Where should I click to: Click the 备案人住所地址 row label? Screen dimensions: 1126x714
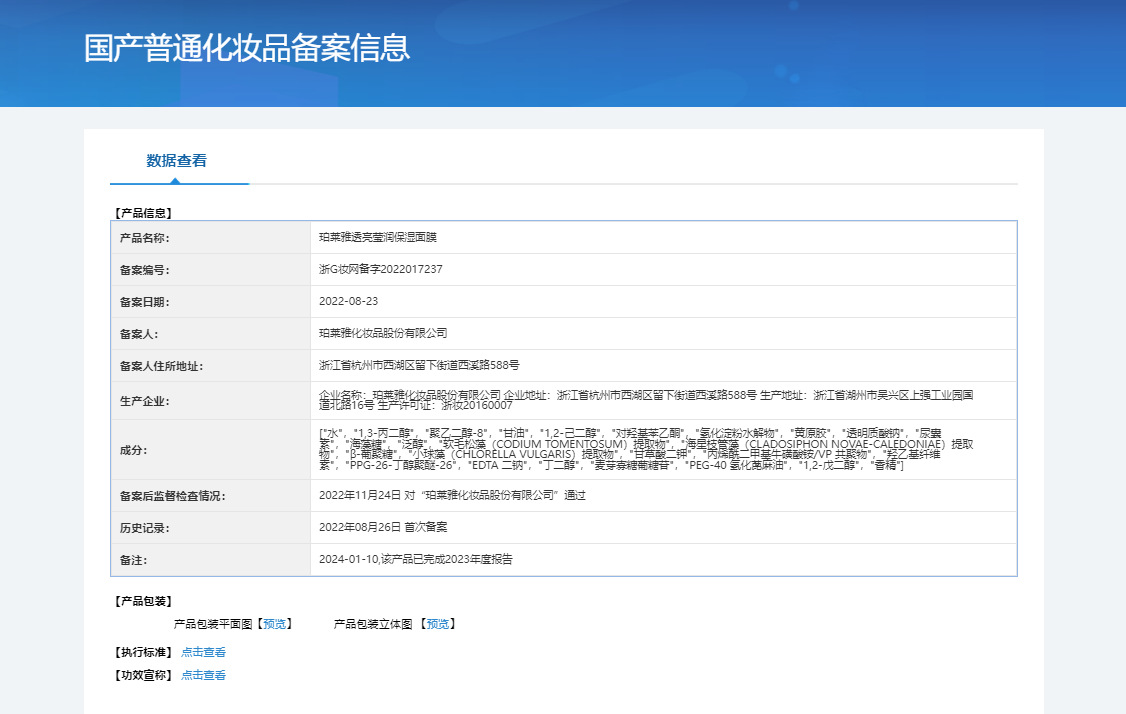tap(162, 366)
